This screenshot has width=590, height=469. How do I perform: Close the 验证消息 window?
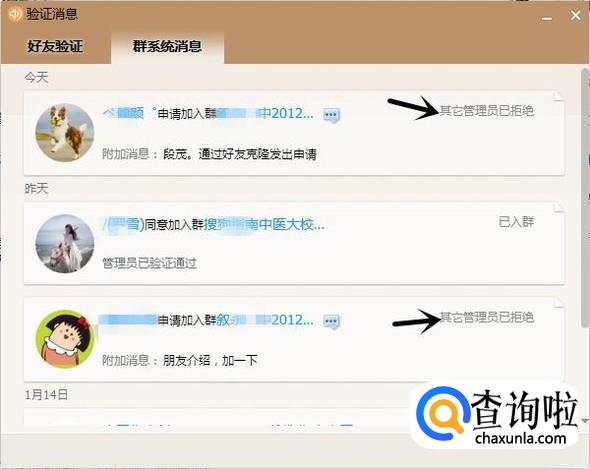coord(575,15)
